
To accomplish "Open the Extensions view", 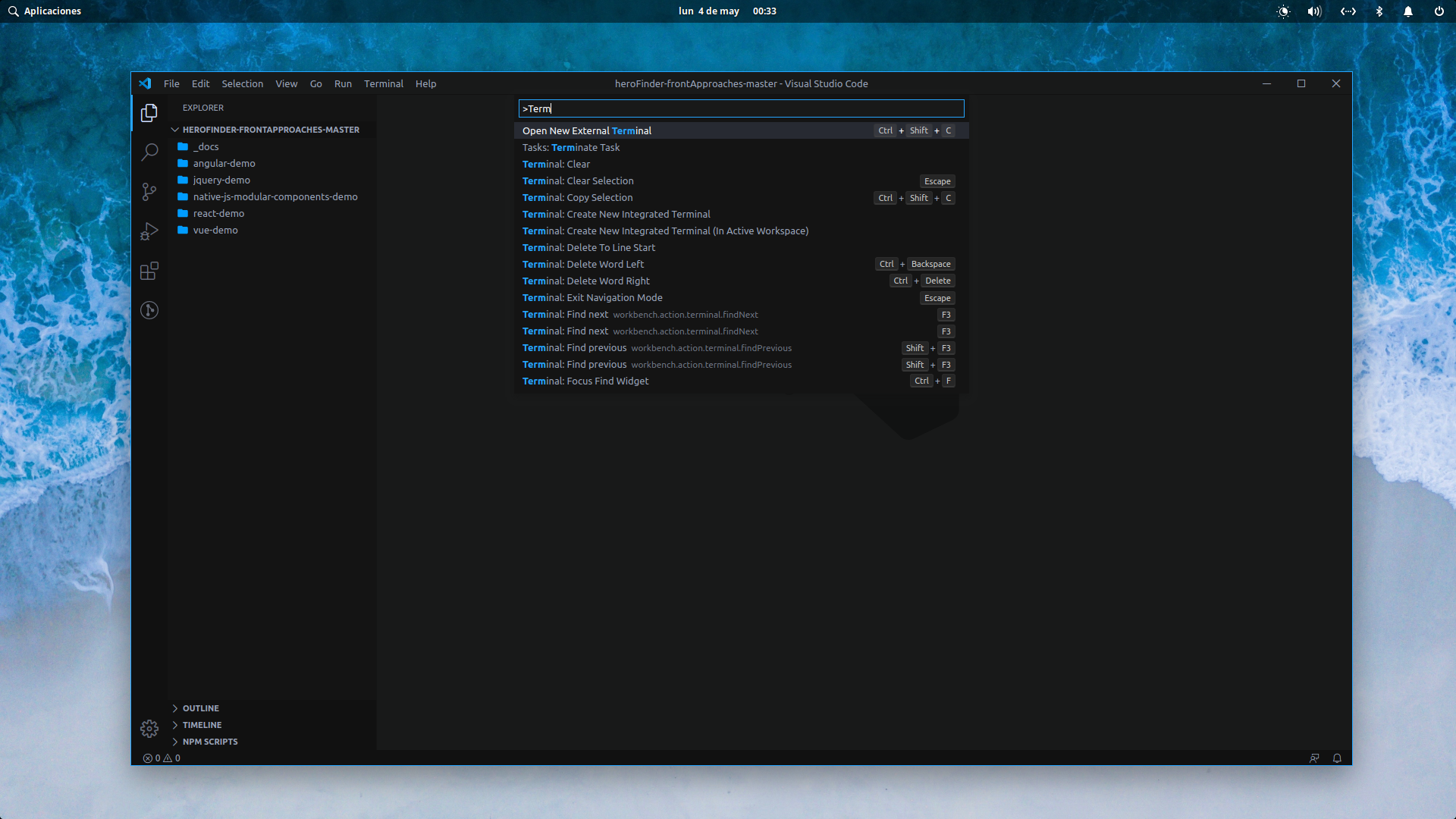I will (x=149, y=271).
